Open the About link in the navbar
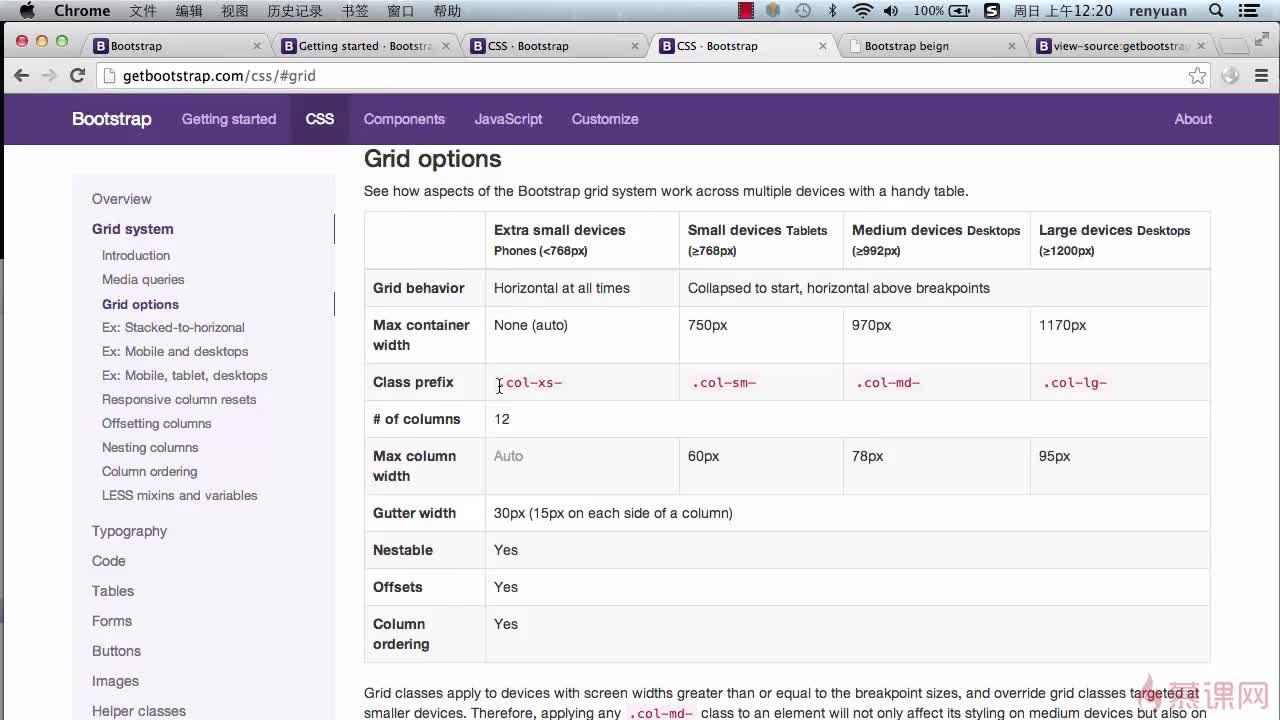 point(1193,119)
